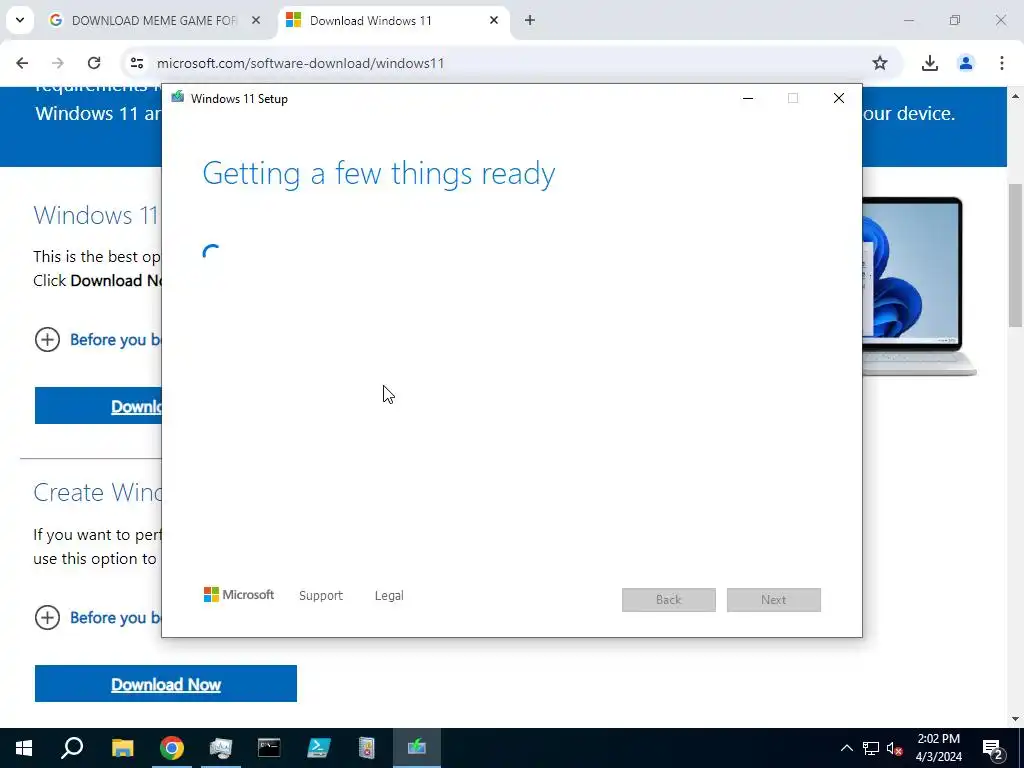
Task: Open taskbar Search
Action: (72, 748)
